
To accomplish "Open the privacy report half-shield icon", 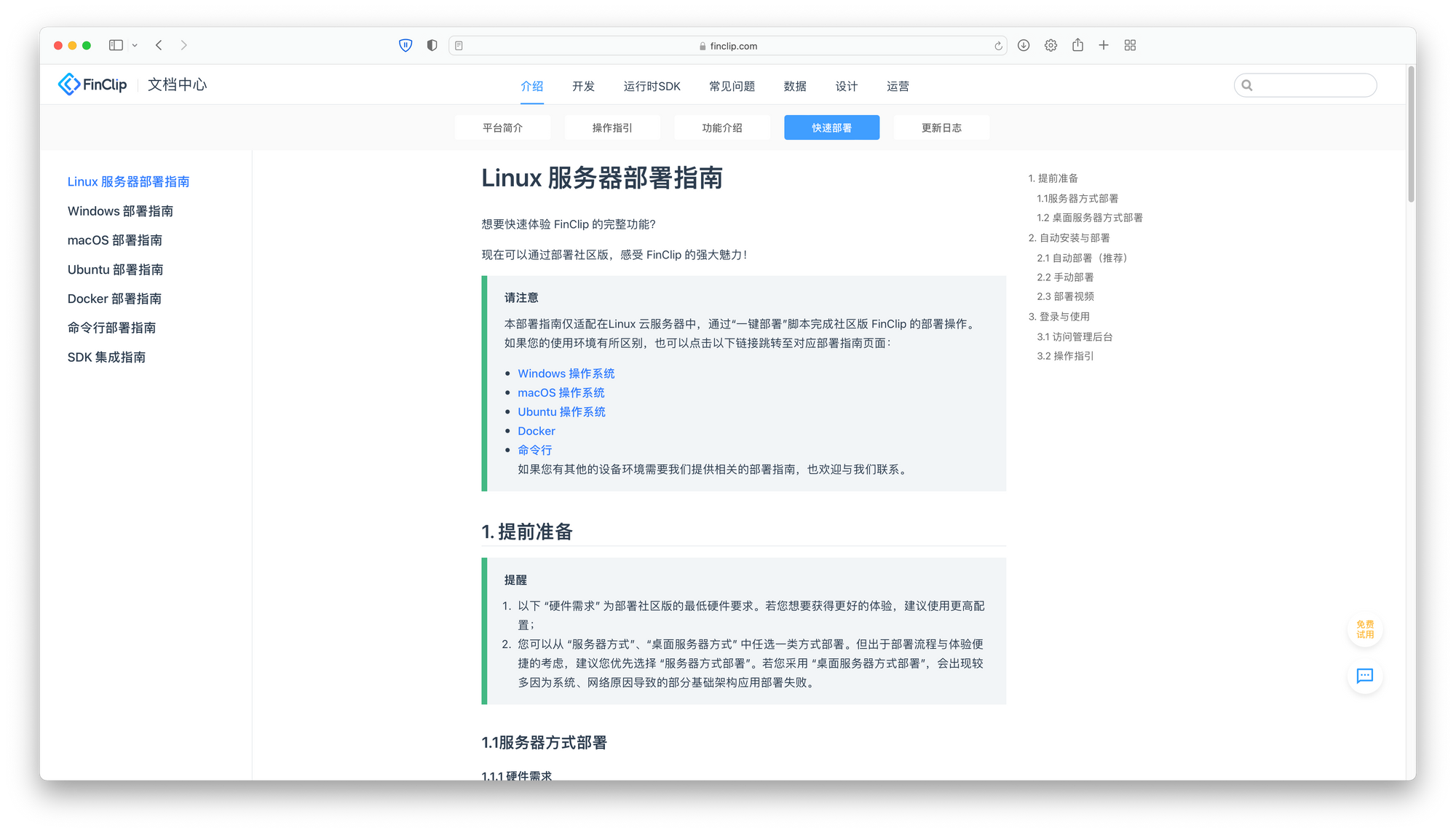I will (432, 45).
